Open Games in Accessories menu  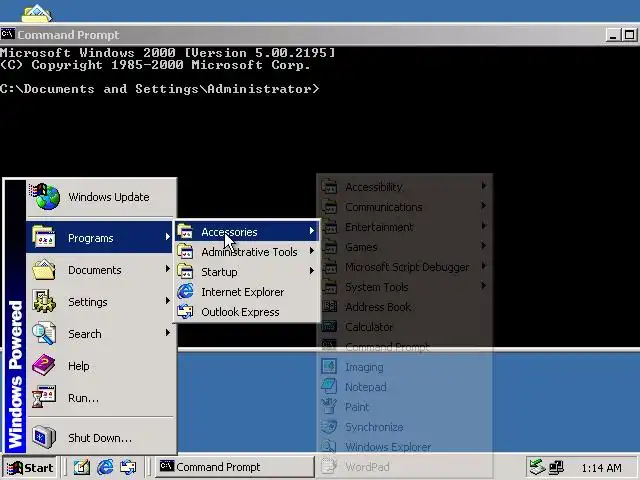click(404, 247)
